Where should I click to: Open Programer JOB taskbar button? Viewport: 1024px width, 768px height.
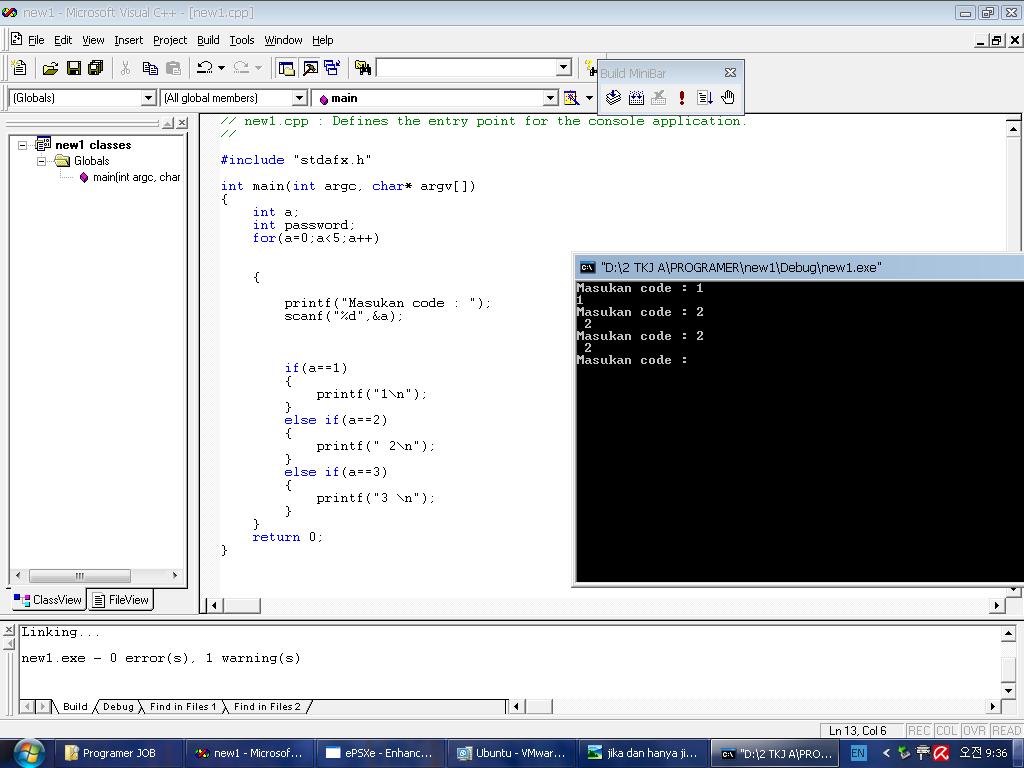pos(118,753)
